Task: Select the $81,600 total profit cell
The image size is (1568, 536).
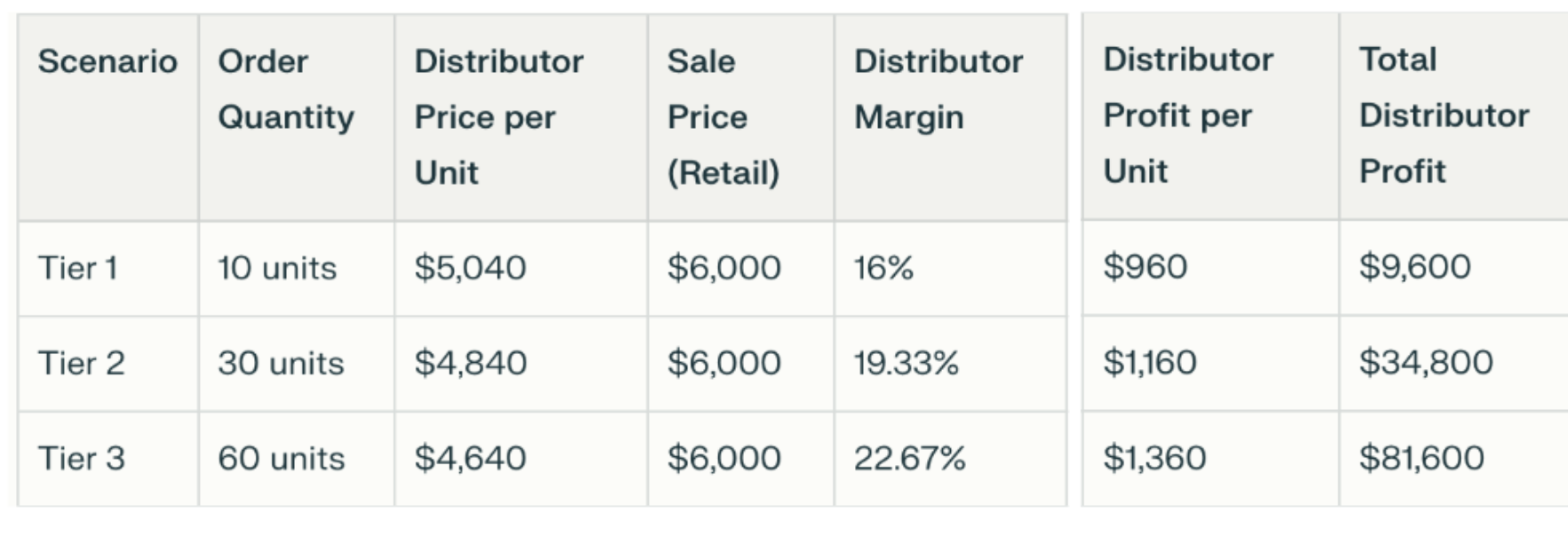Action: tap(1421, 458)
